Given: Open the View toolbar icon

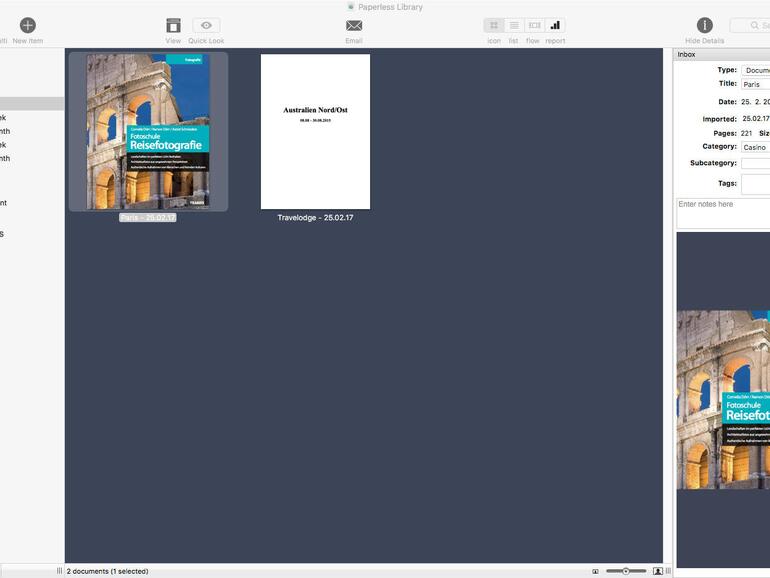Looking at the screenshot, I should tap(173, 25).
